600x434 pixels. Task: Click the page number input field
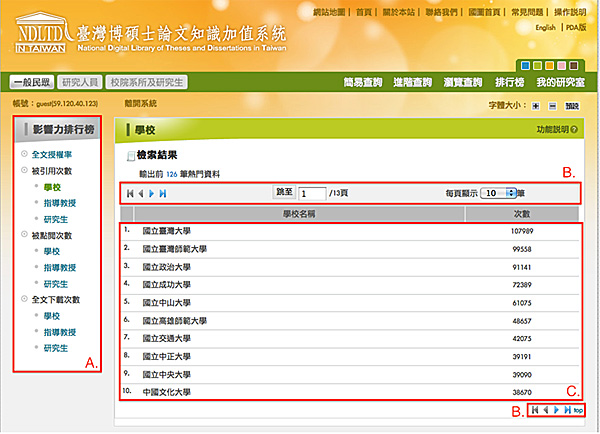click(x=312, y=192)
